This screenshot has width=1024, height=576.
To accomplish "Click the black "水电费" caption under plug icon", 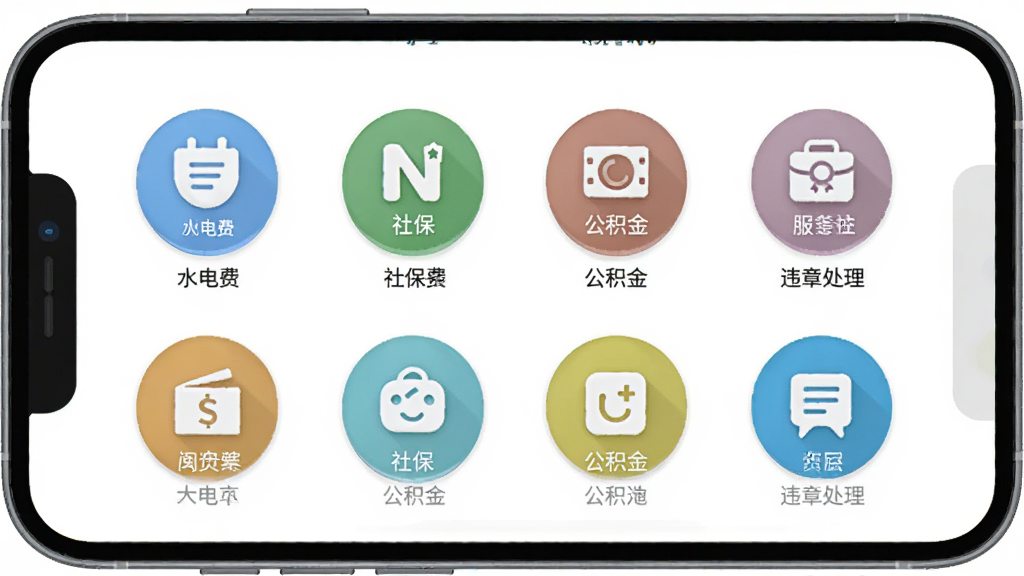I will (x=208, y=278).
